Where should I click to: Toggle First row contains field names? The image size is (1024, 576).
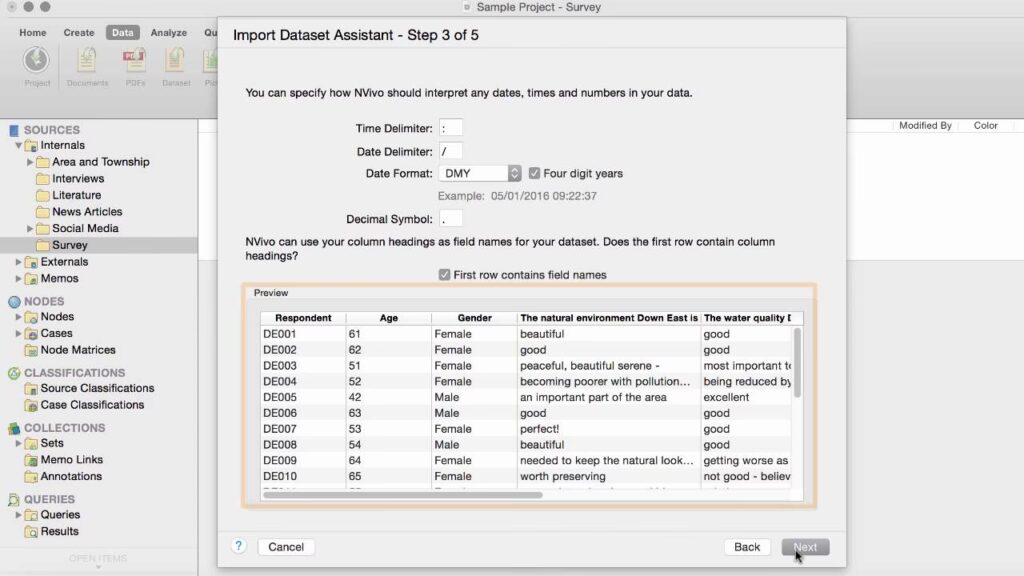tap(444, 275)
